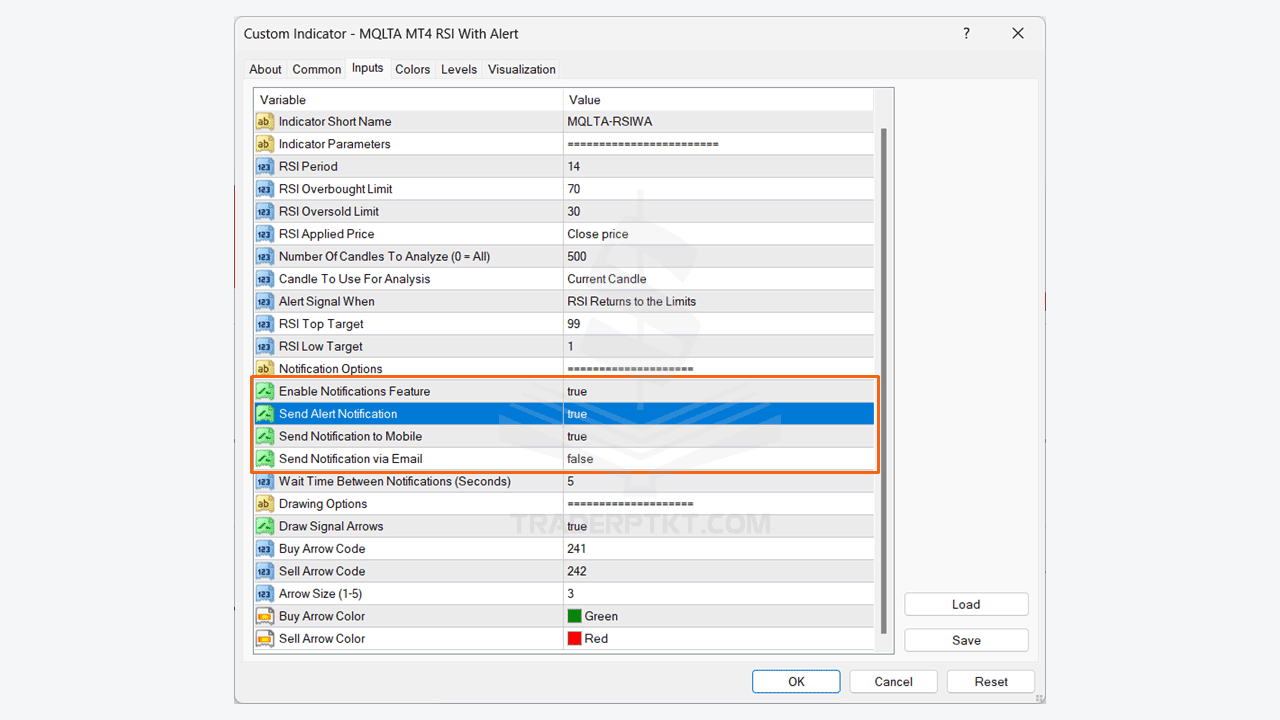Click the boolean icon beside Send Notification via Email
The height and width of the screenshot is (720, 1280).
click(x=265, y=459)
